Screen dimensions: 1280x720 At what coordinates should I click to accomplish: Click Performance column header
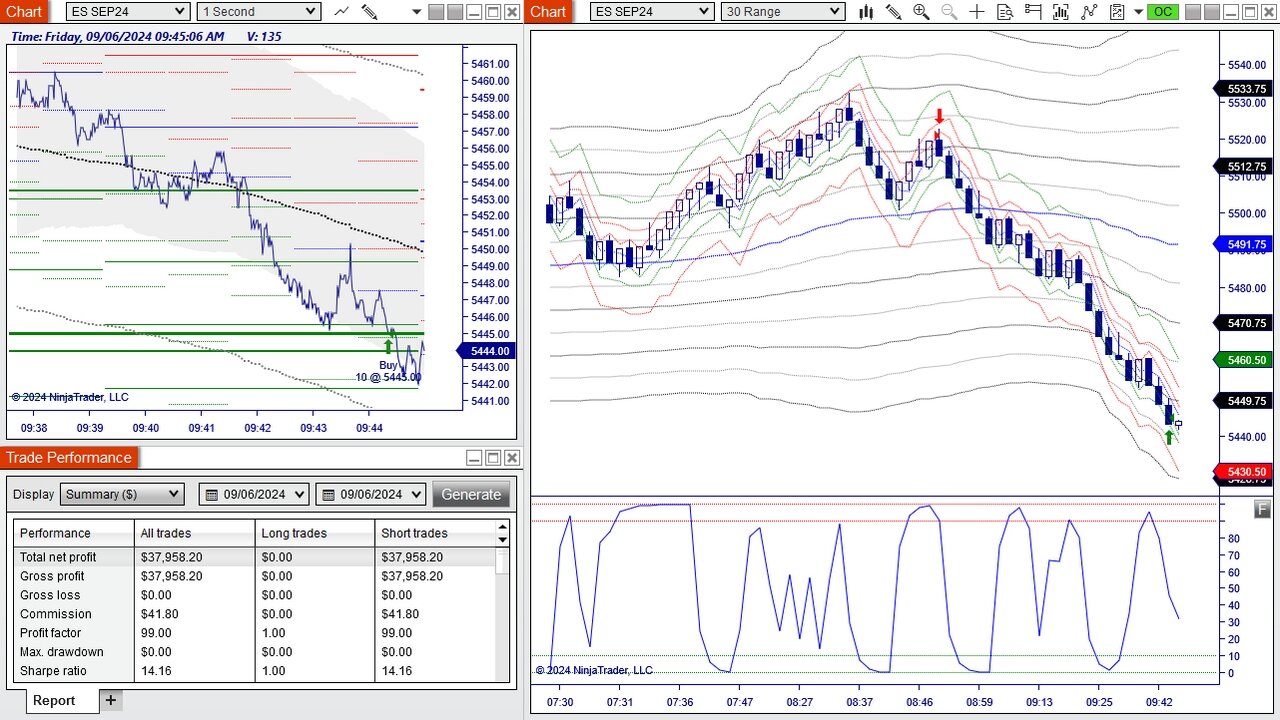(x=74, y=533)
